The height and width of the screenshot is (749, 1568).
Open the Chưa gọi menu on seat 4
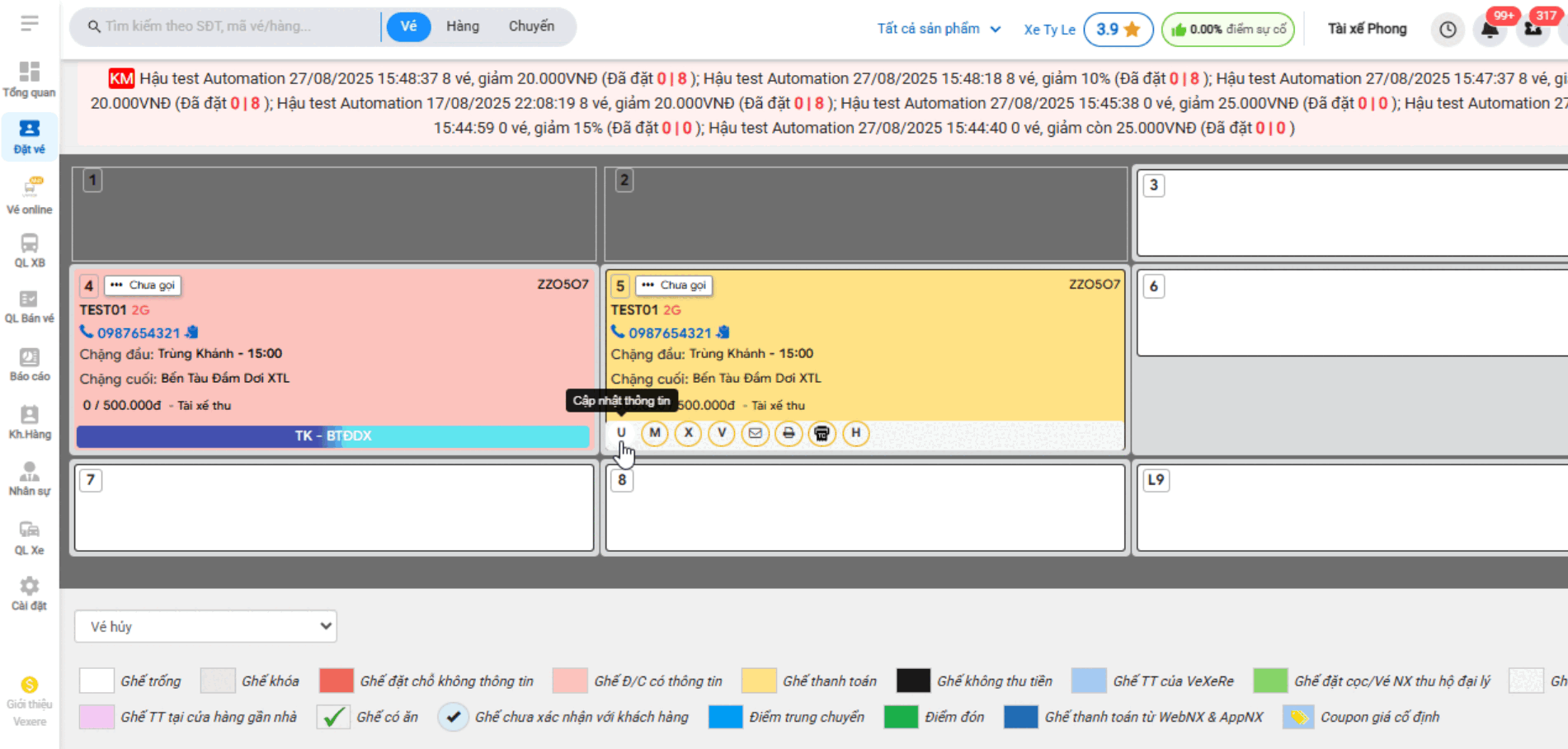[x=143, y=285]
